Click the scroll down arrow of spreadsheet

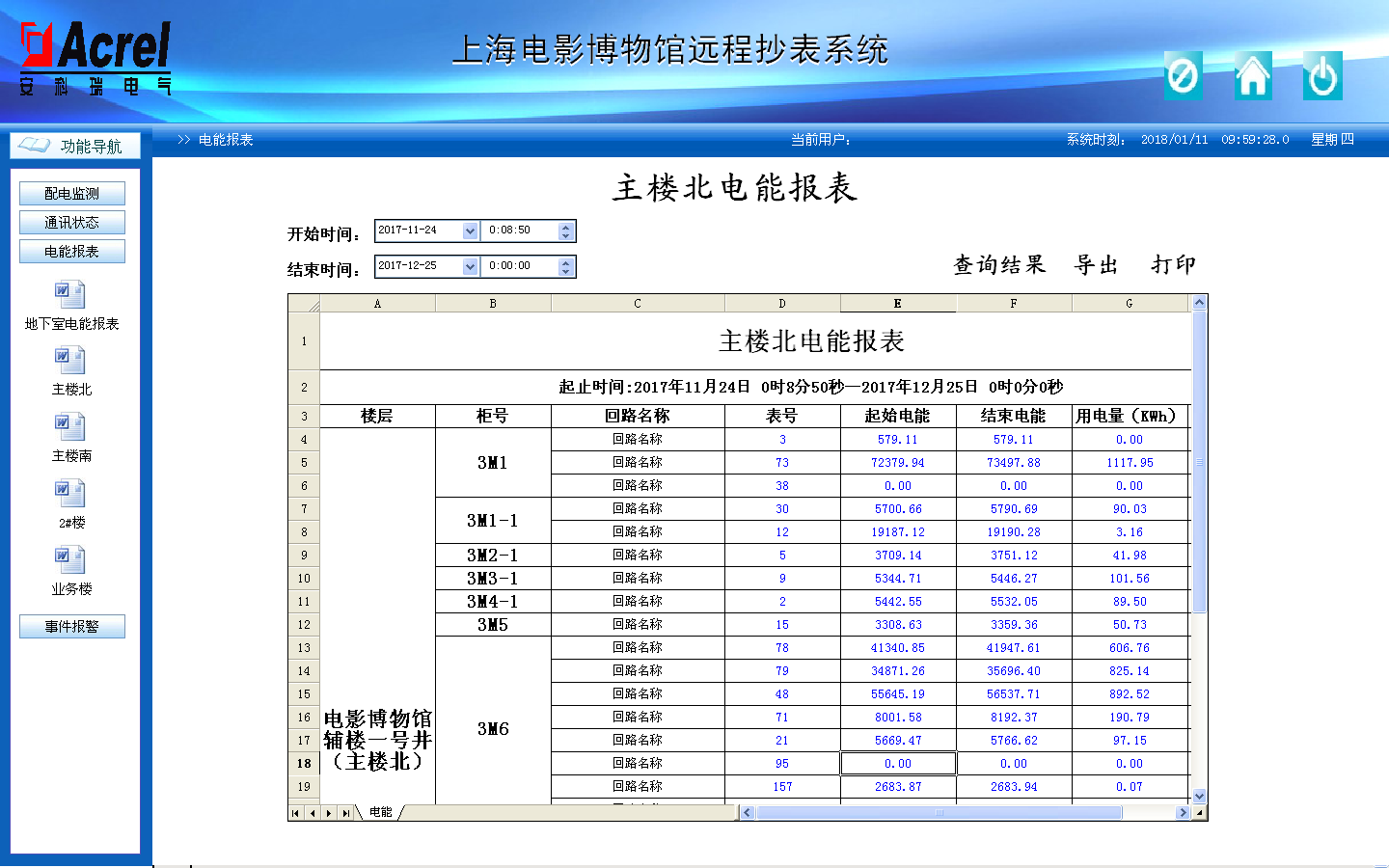tap(1199, 797)
